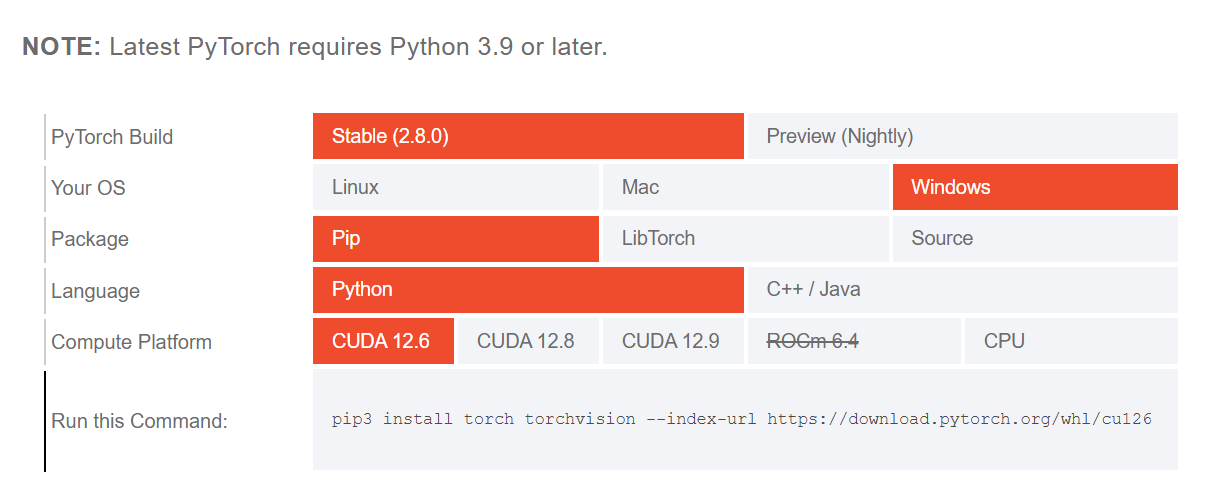This screenshot has height=499, width=1209.
Task: Choose Pip as the package
Action: click(456, 239)
